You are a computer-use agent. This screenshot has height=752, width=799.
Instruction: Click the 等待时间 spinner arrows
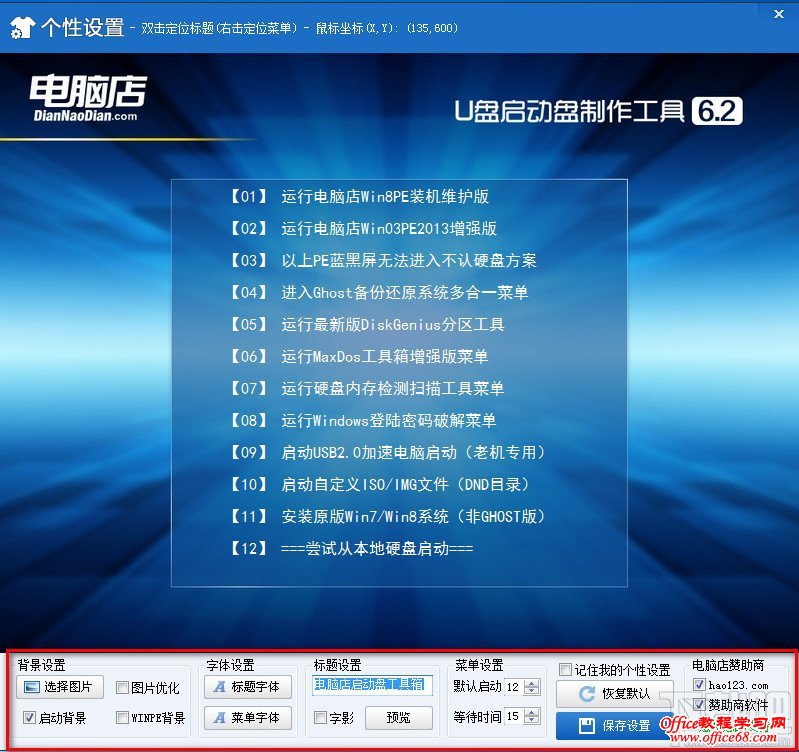(531, 717)
